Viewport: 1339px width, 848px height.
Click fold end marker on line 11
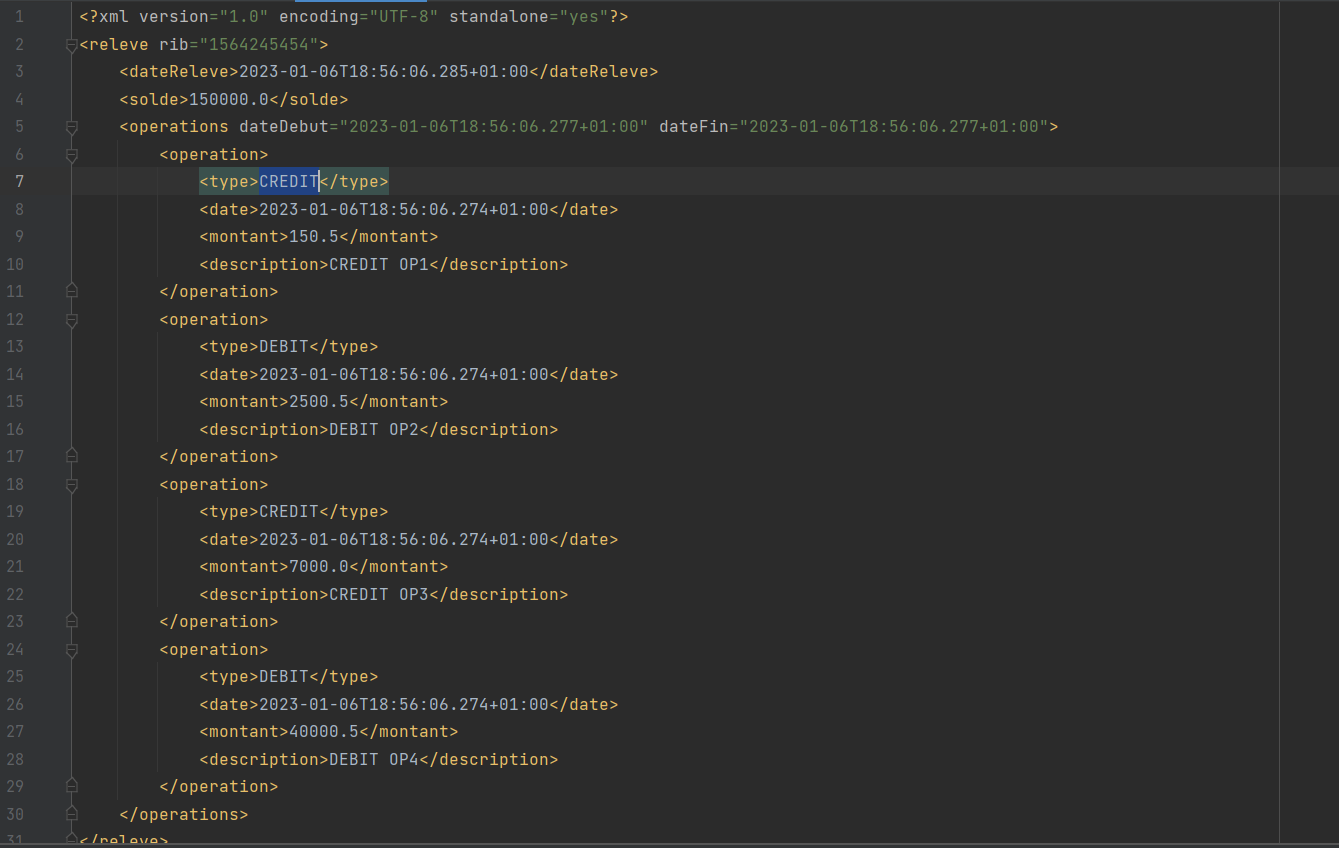point(71,291)
